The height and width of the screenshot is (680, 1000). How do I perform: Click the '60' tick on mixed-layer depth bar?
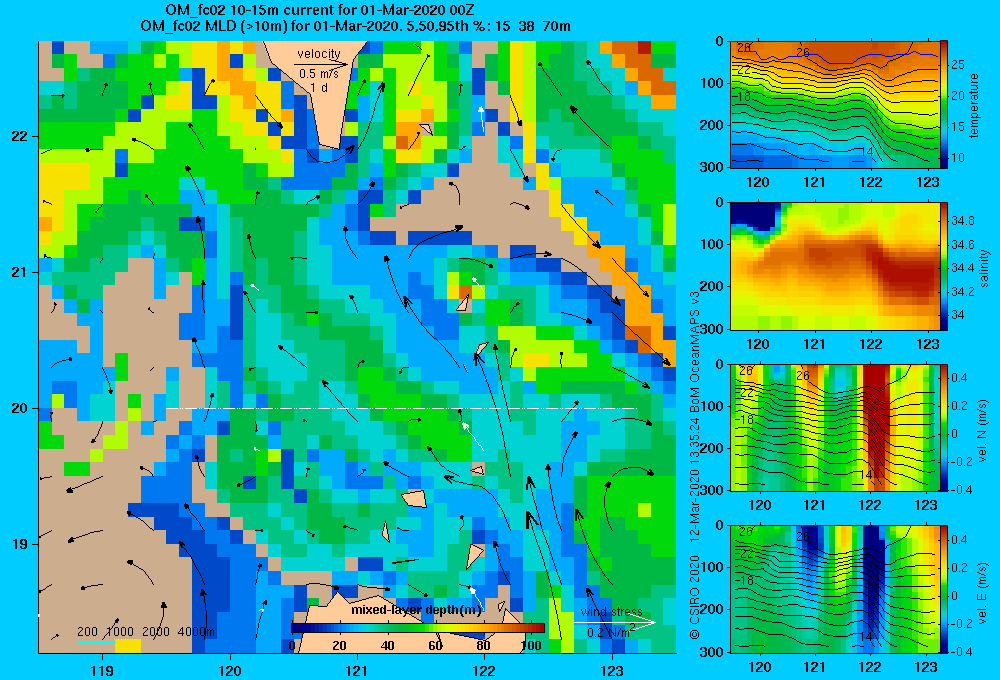pos(436,645)
